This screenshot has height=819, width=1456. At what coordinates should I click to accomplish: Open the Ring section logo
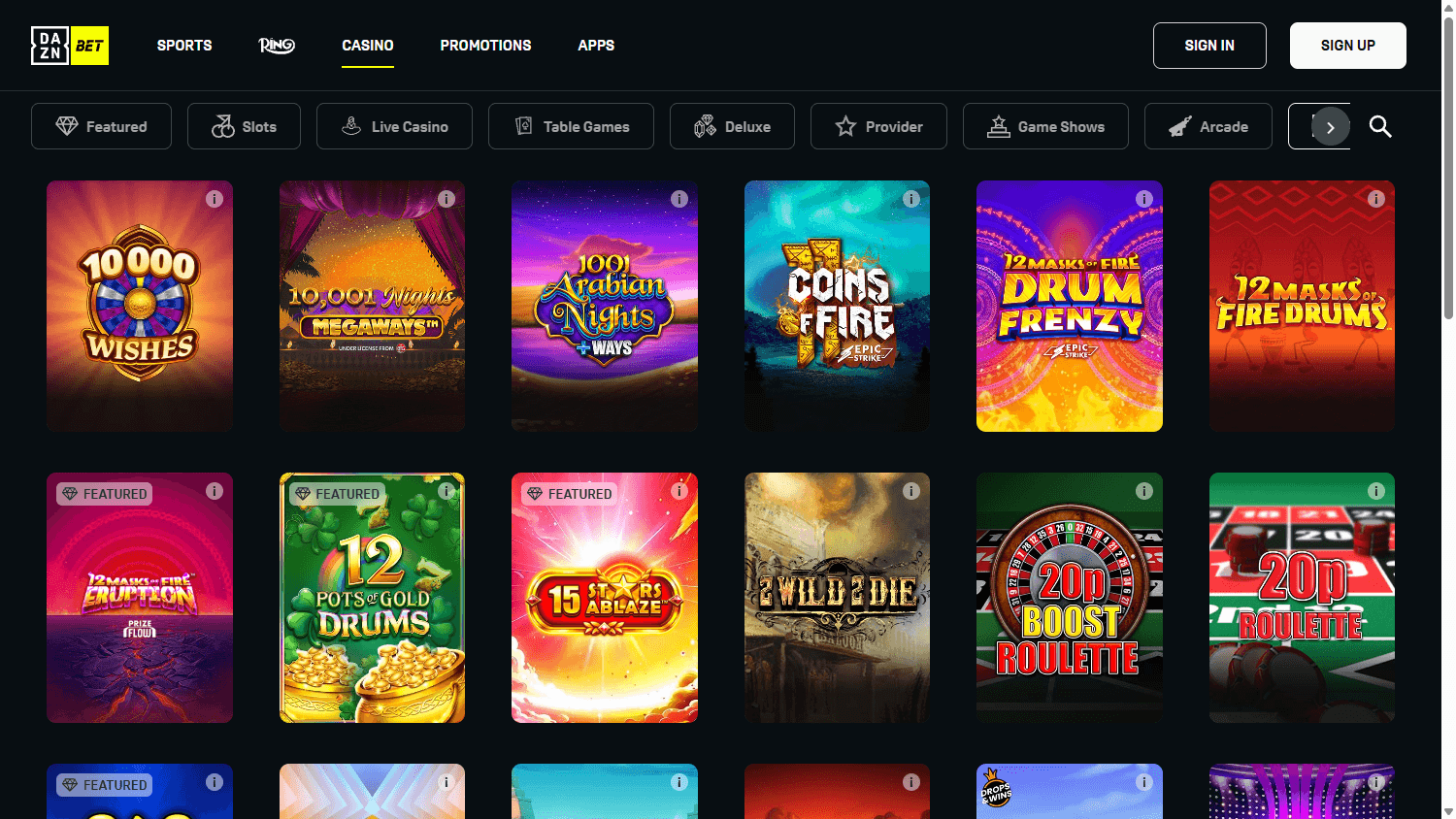(x=277, y=46)
